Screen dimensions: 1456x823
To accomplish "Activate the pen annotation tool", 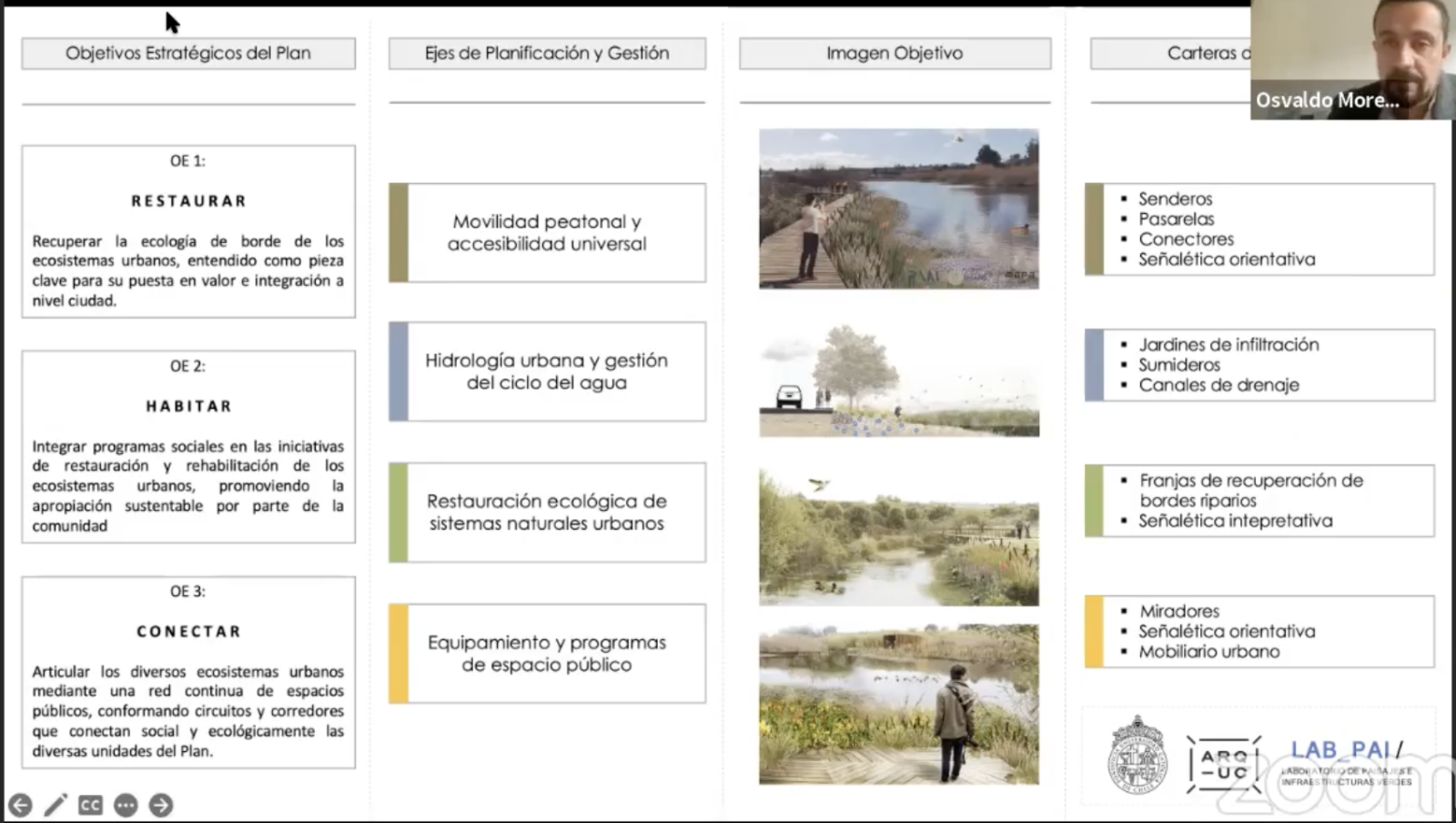I will point(56,805).
